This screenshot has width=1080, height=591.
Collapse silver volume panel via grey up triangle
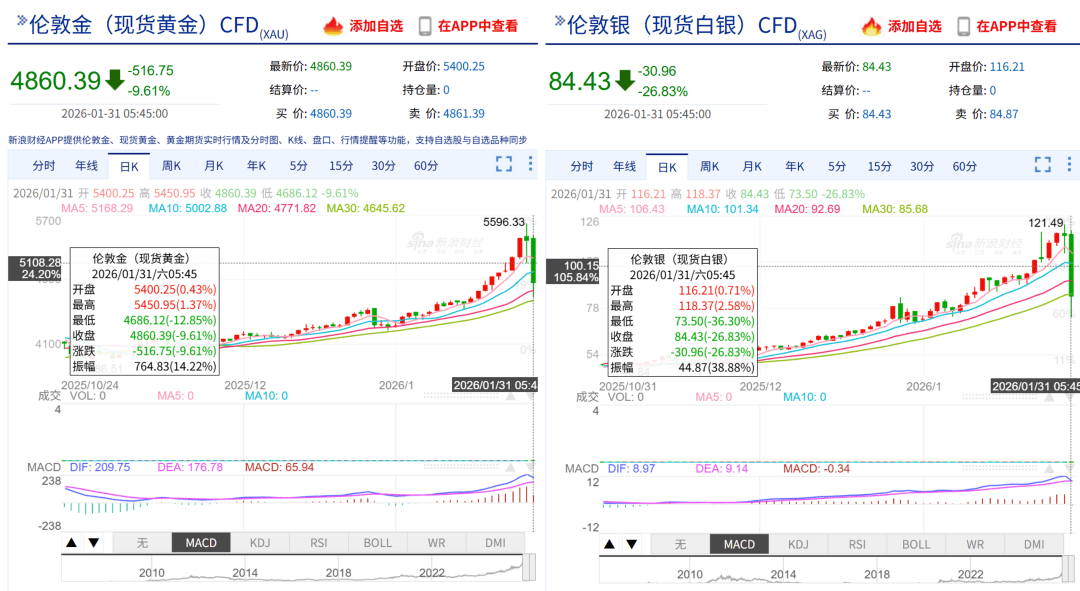click(1049, 396)
